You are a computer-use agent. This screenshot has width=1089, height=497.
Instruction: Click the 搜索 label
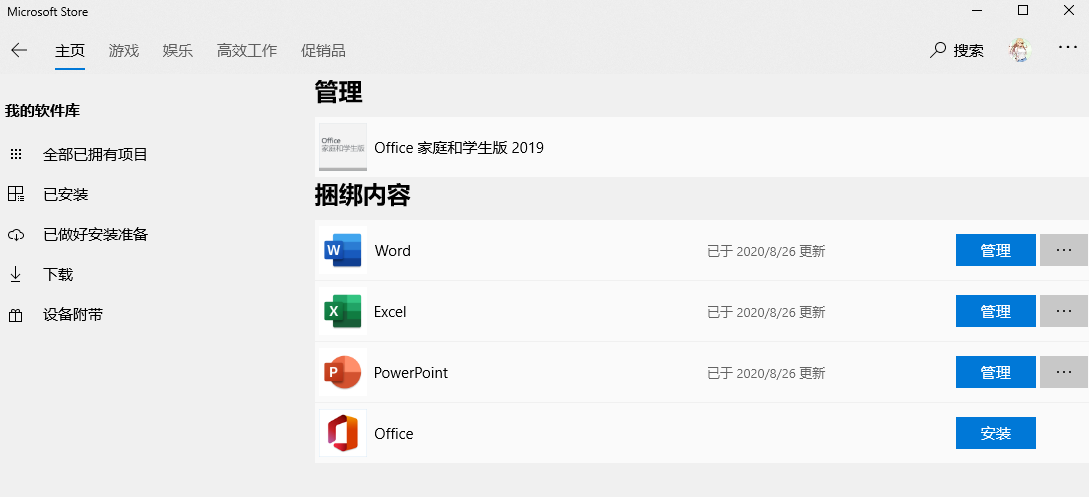coord(968,51)
